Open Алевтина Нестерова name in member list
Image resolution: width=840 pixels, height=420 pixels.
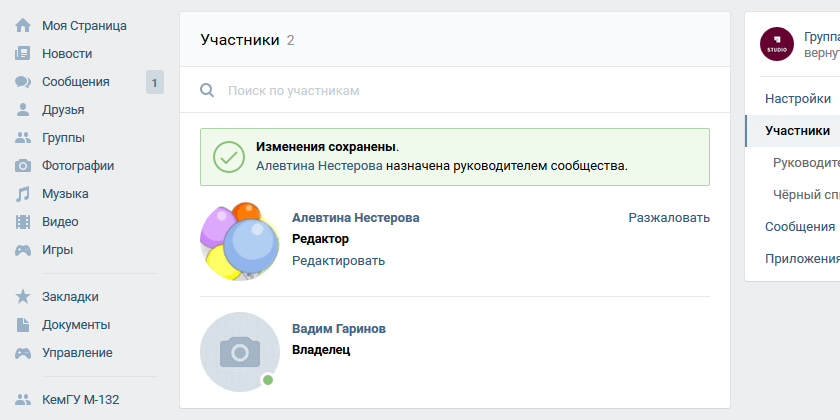click(356, 218)
